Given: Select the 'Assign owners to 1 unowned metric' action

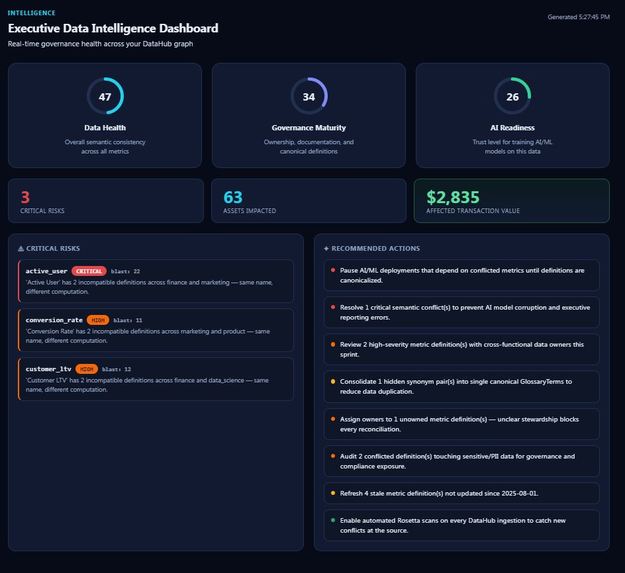Looking at the screenshot, I should (x=462, y=424).
